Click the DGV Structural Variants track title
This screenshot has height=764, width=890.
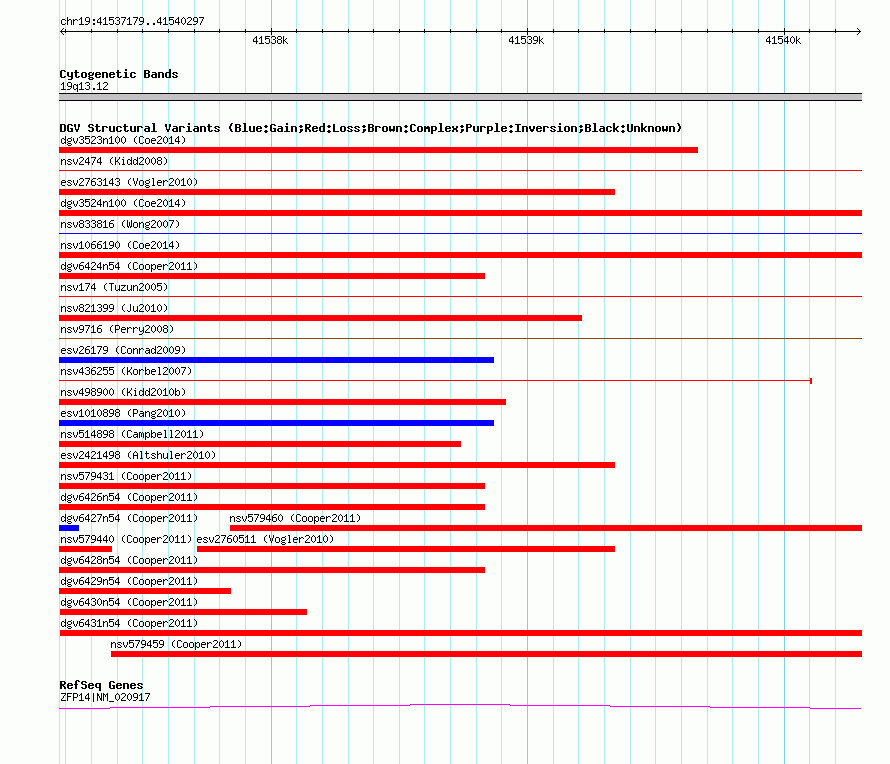pyautogui.click(x=371, y=128)
